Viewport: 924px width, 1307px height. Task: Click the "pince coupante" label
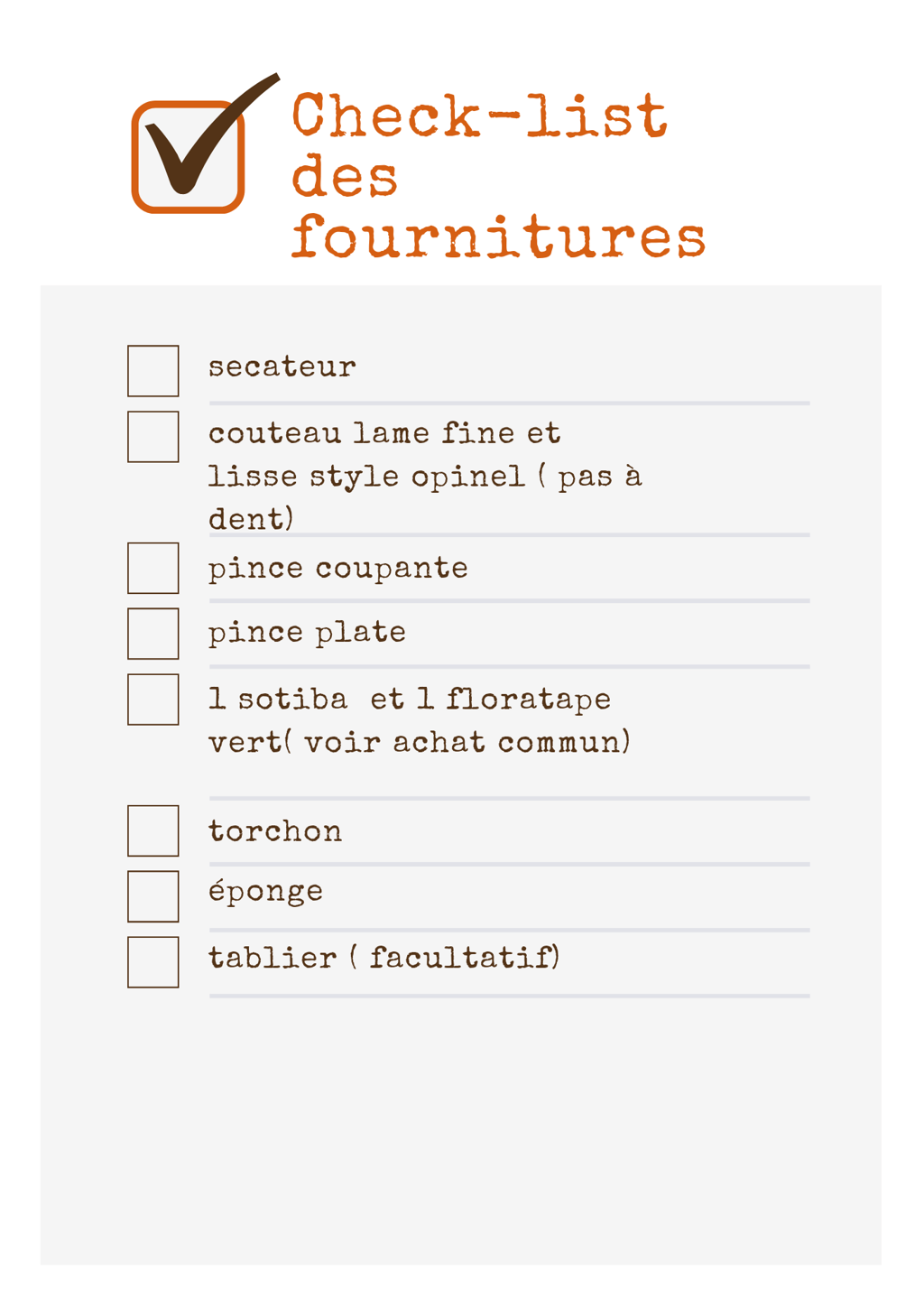[x=338, y=568]
